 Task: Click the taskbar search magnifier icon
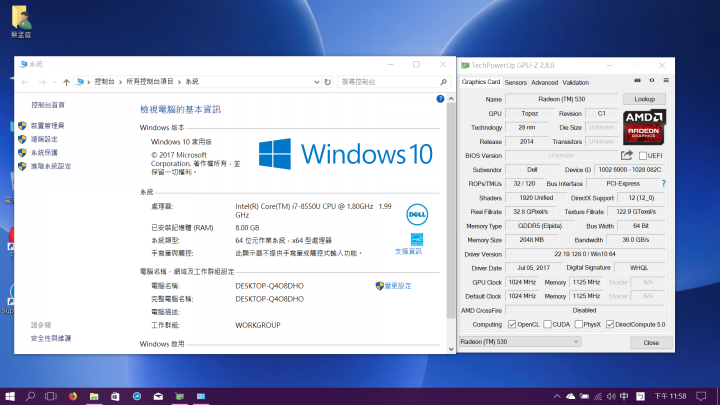coord(30,396)
